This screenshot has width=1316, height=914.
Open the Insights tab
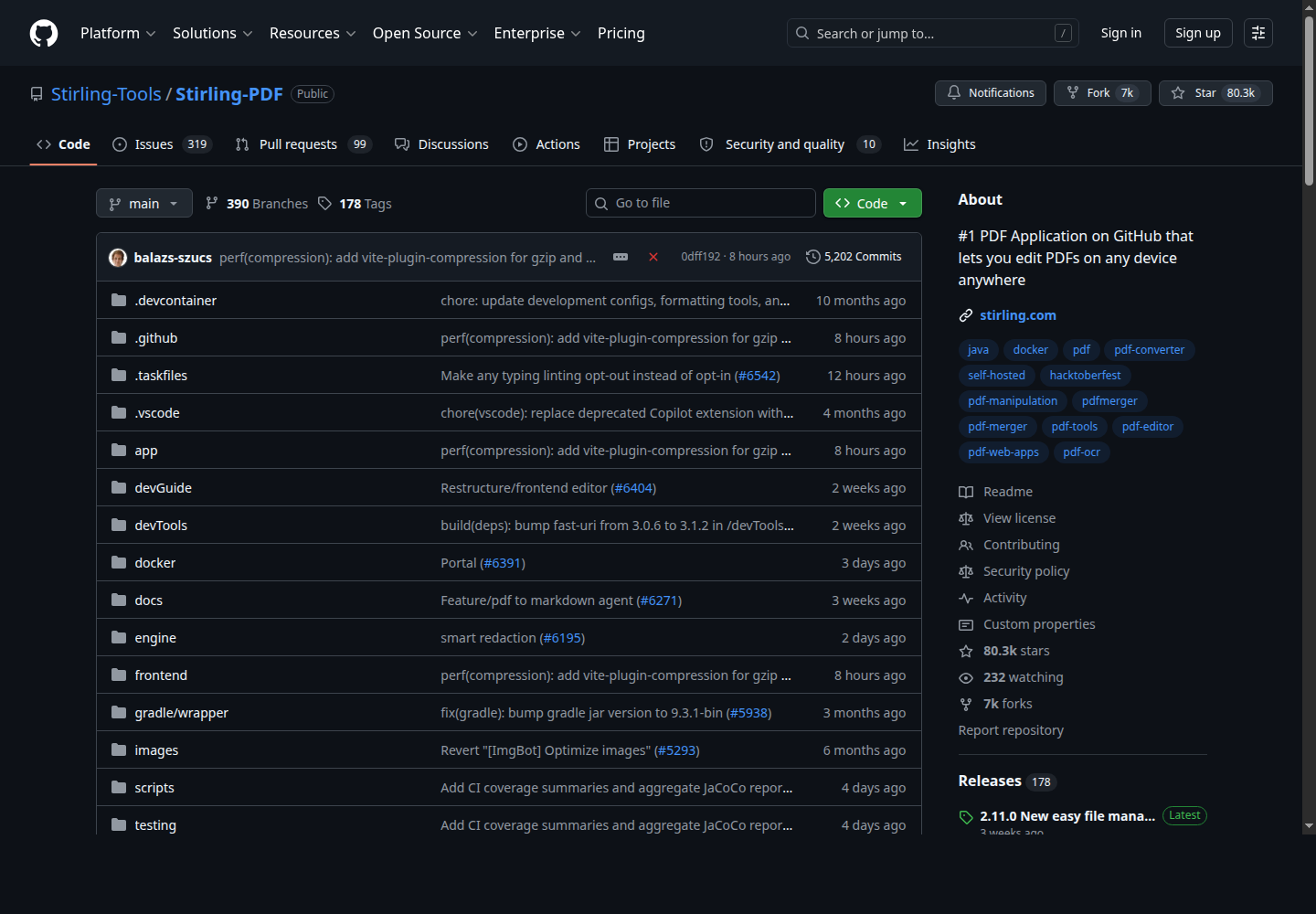pos(939,144)
